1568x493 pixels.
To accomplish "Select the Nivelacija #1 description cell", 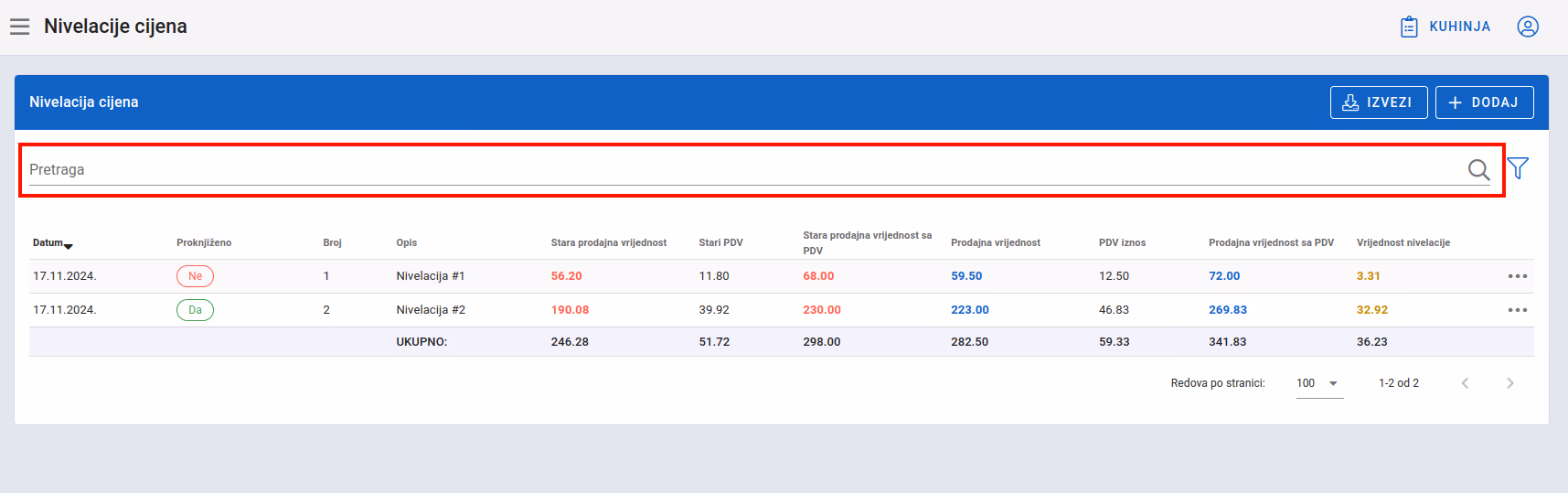I will (430, 276).
